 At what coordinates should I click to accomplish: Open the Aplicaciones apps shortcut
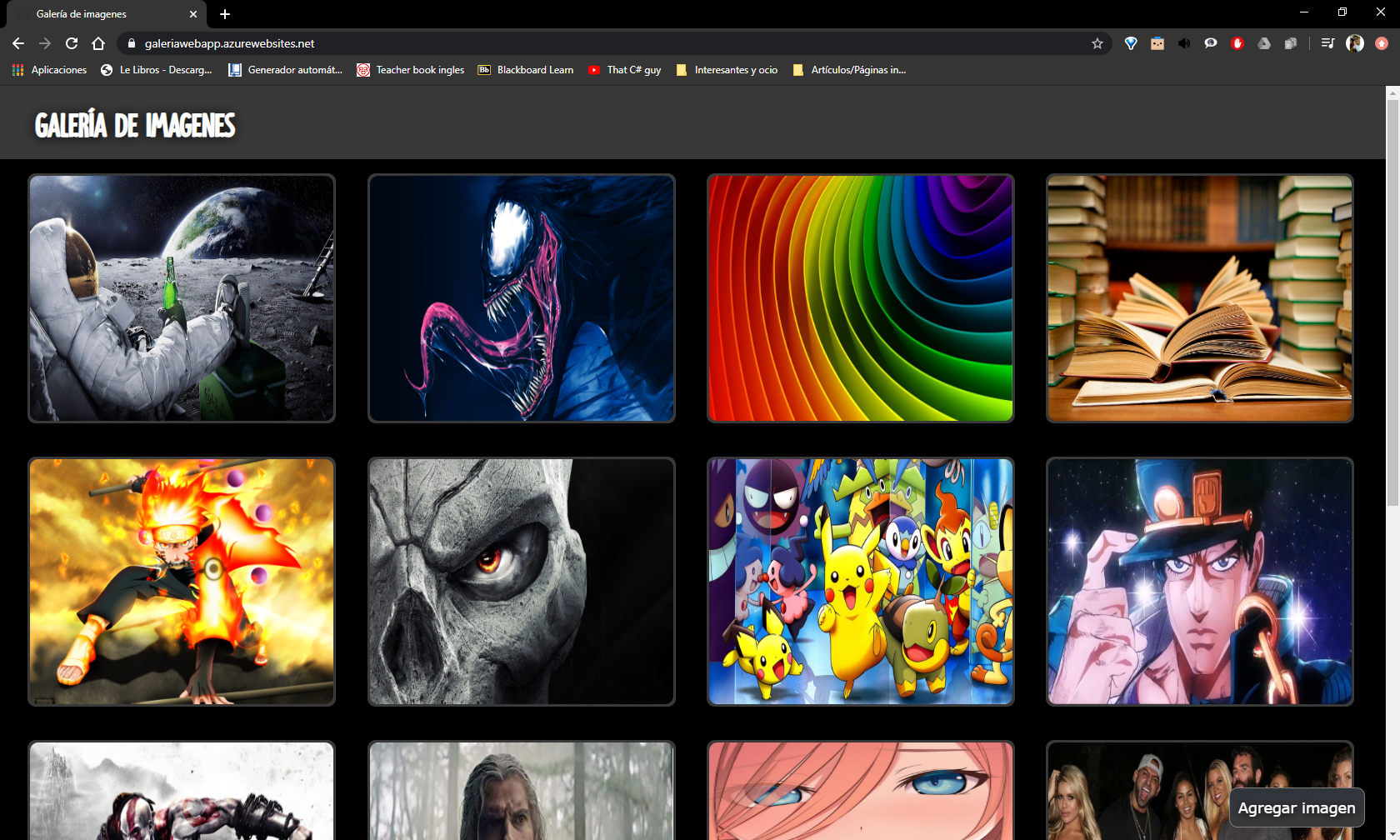coord(50,70)
